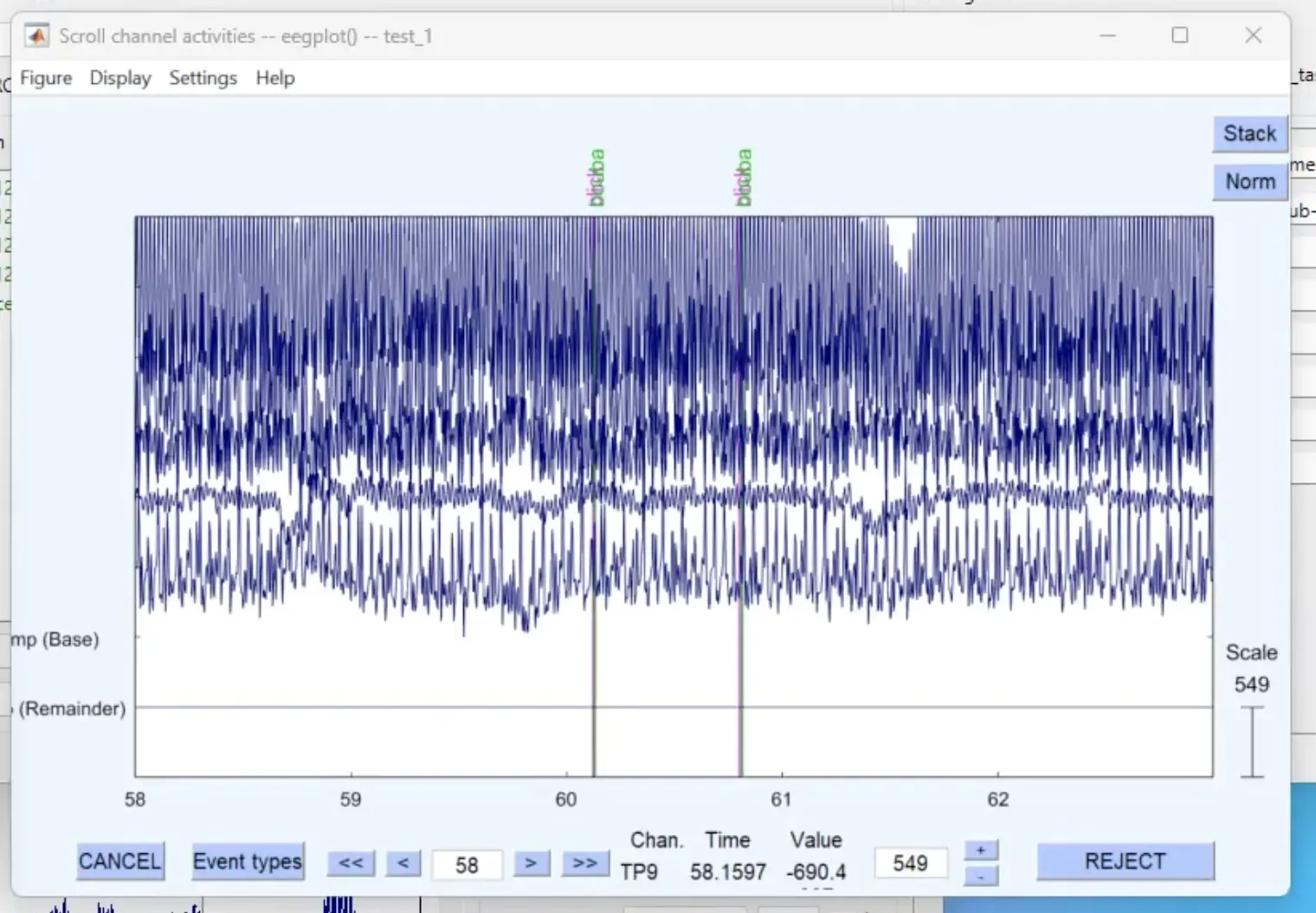
Task: Click the Scale label above 549
Action: [1251, 652]
